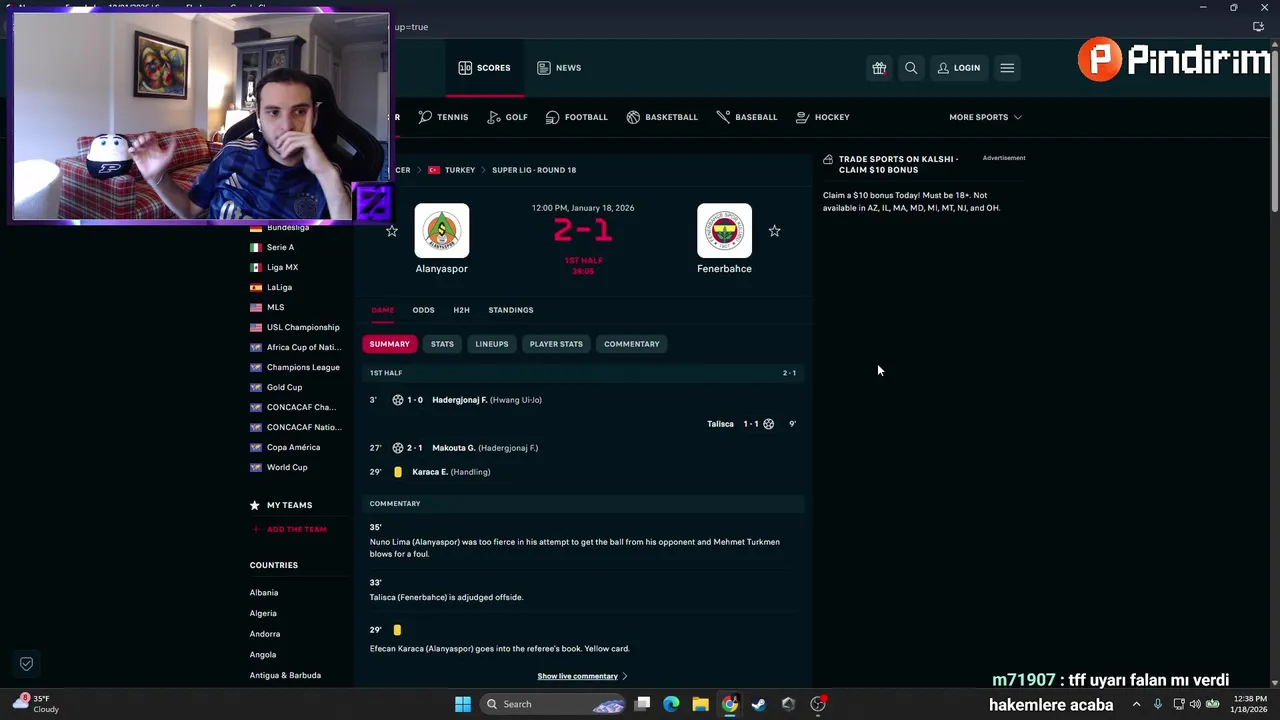Image resolution: width=1280 pixels, height=720 pixels.
Task: Open the gift box promotions icon
Action: [x=879, y=68]
